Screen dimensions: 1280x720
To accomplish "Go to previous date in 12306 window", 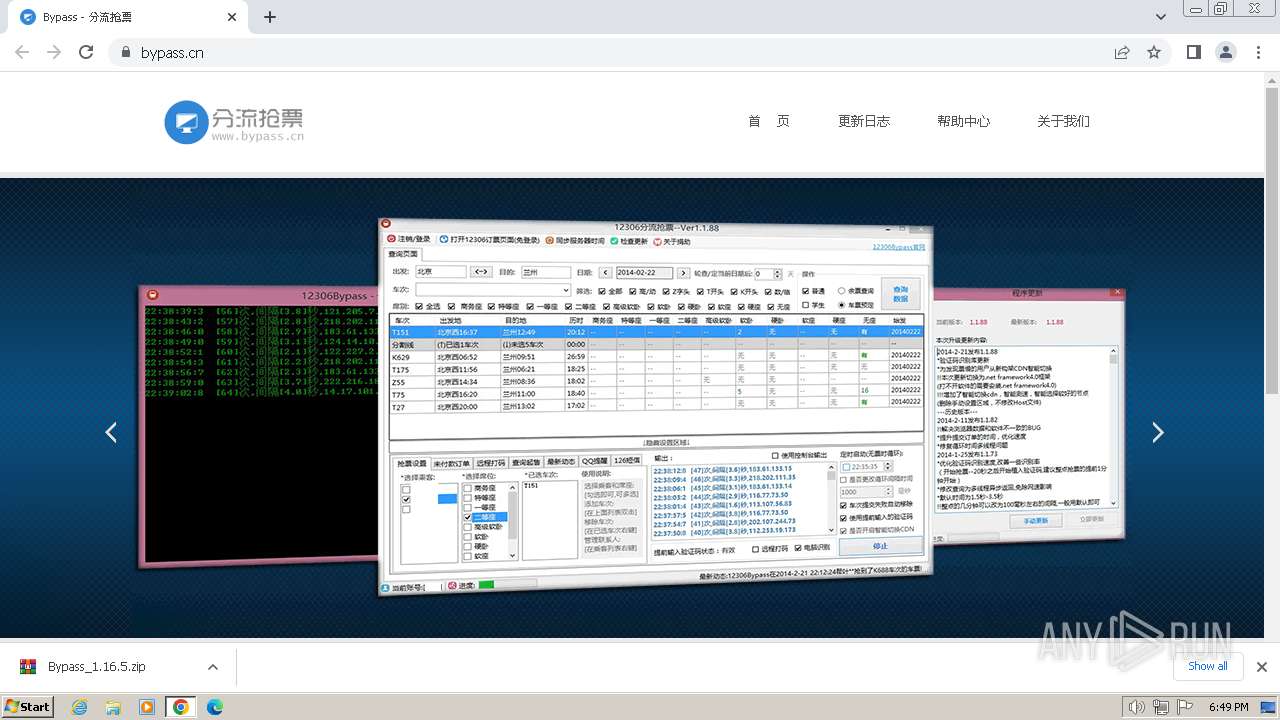I will click(606, 273).
